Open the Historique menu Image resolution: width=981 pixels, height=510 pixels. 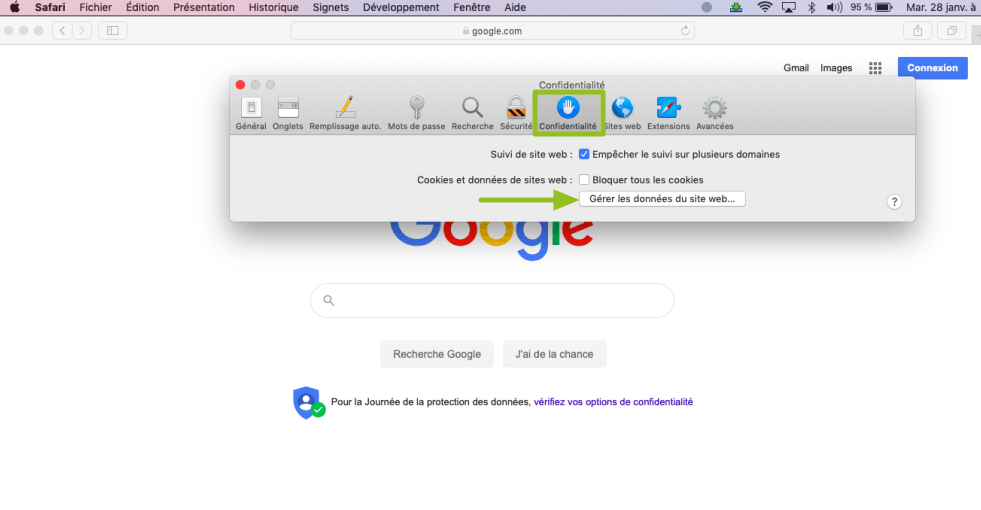[273, 8]
